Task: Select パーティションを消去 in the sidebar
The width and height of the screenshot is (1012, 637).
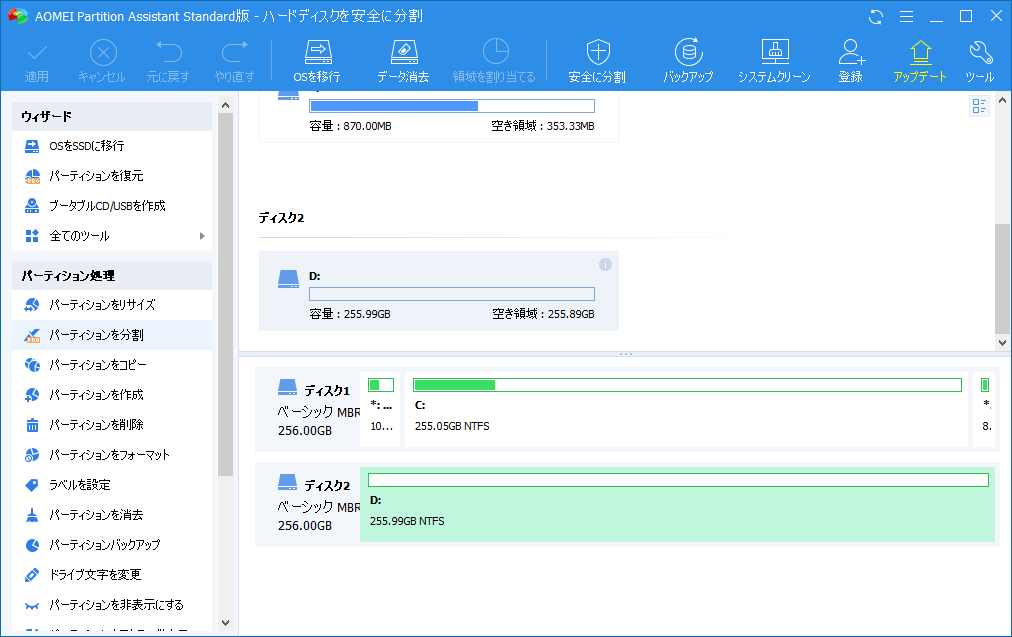Action: [x=112, y=514]
